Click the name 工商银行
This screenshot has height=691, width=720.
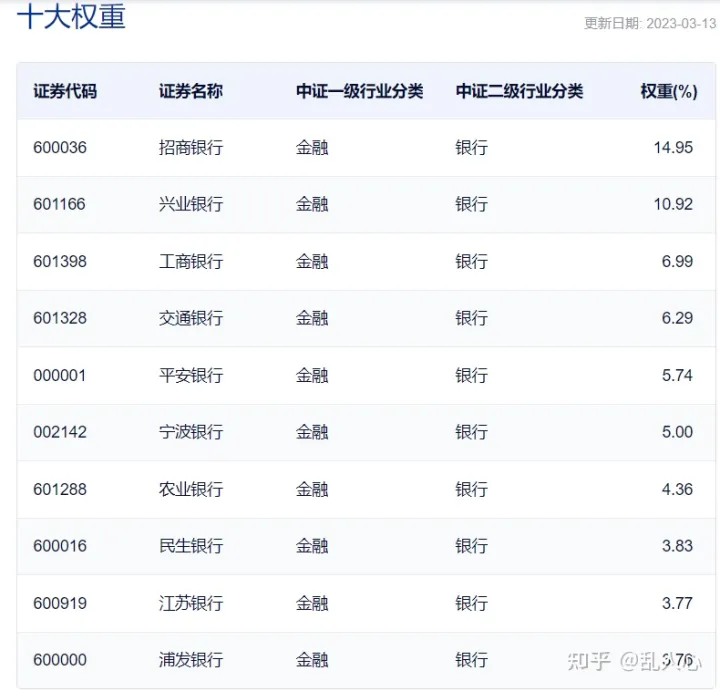191,261
